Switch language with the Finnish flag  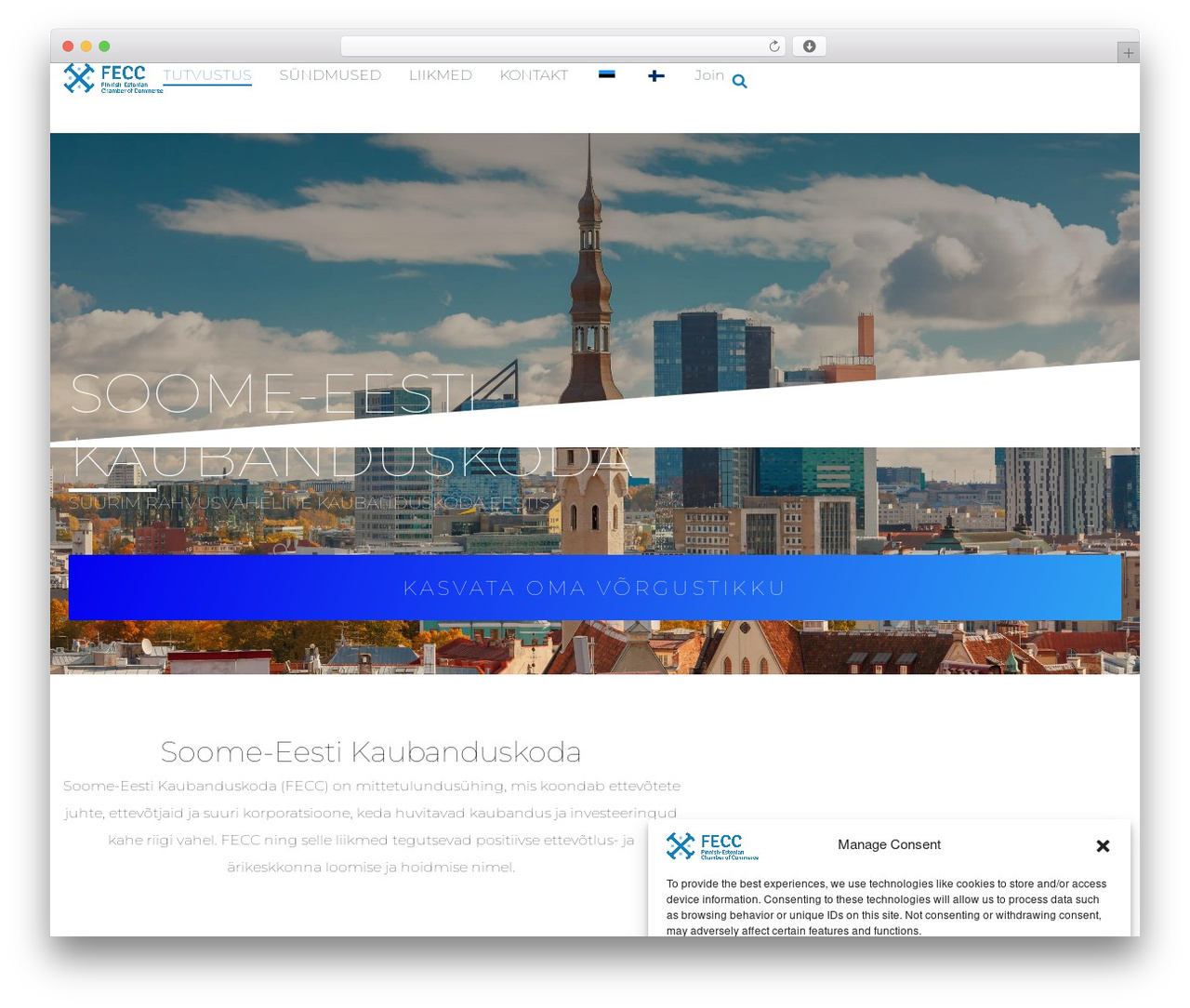[x=656, y=75]
